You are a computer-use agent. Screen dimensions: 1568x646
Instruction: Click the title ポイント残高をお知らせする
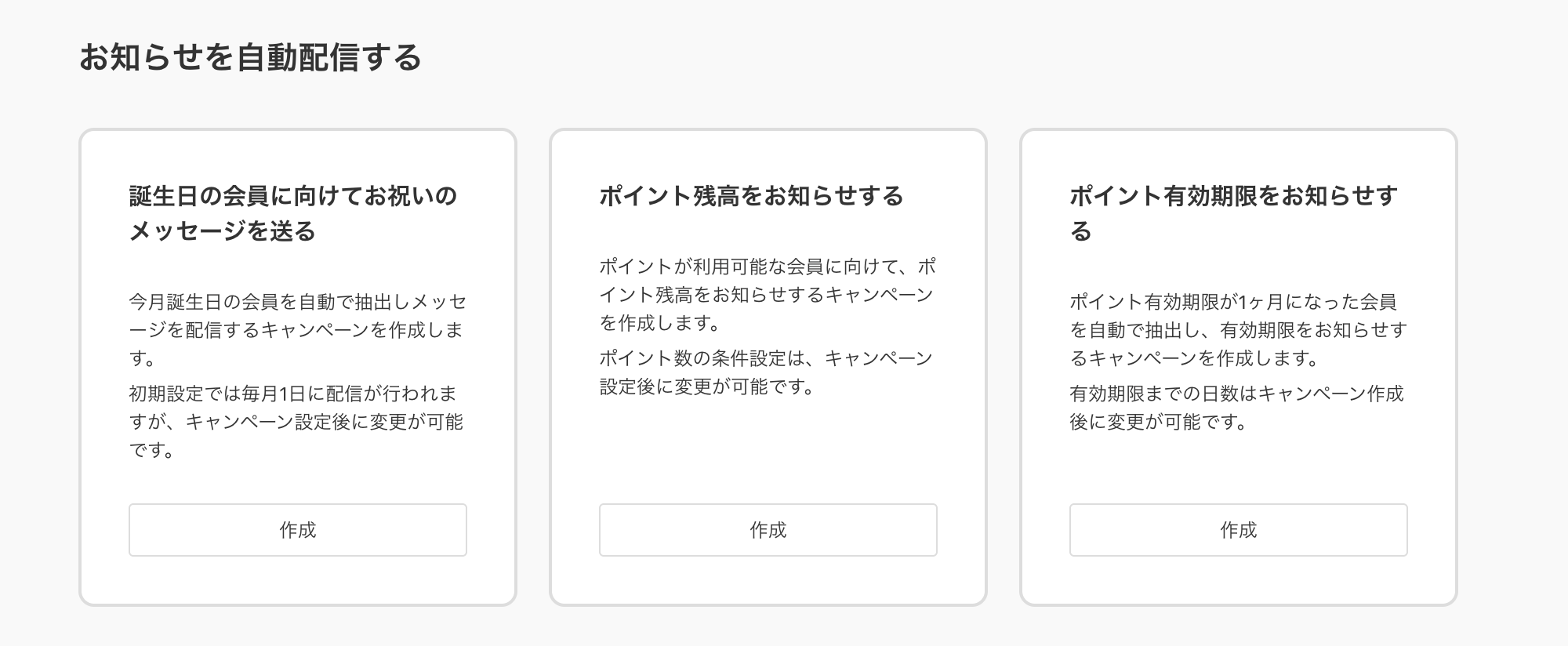pyautogui.click(x=751, y=196)
